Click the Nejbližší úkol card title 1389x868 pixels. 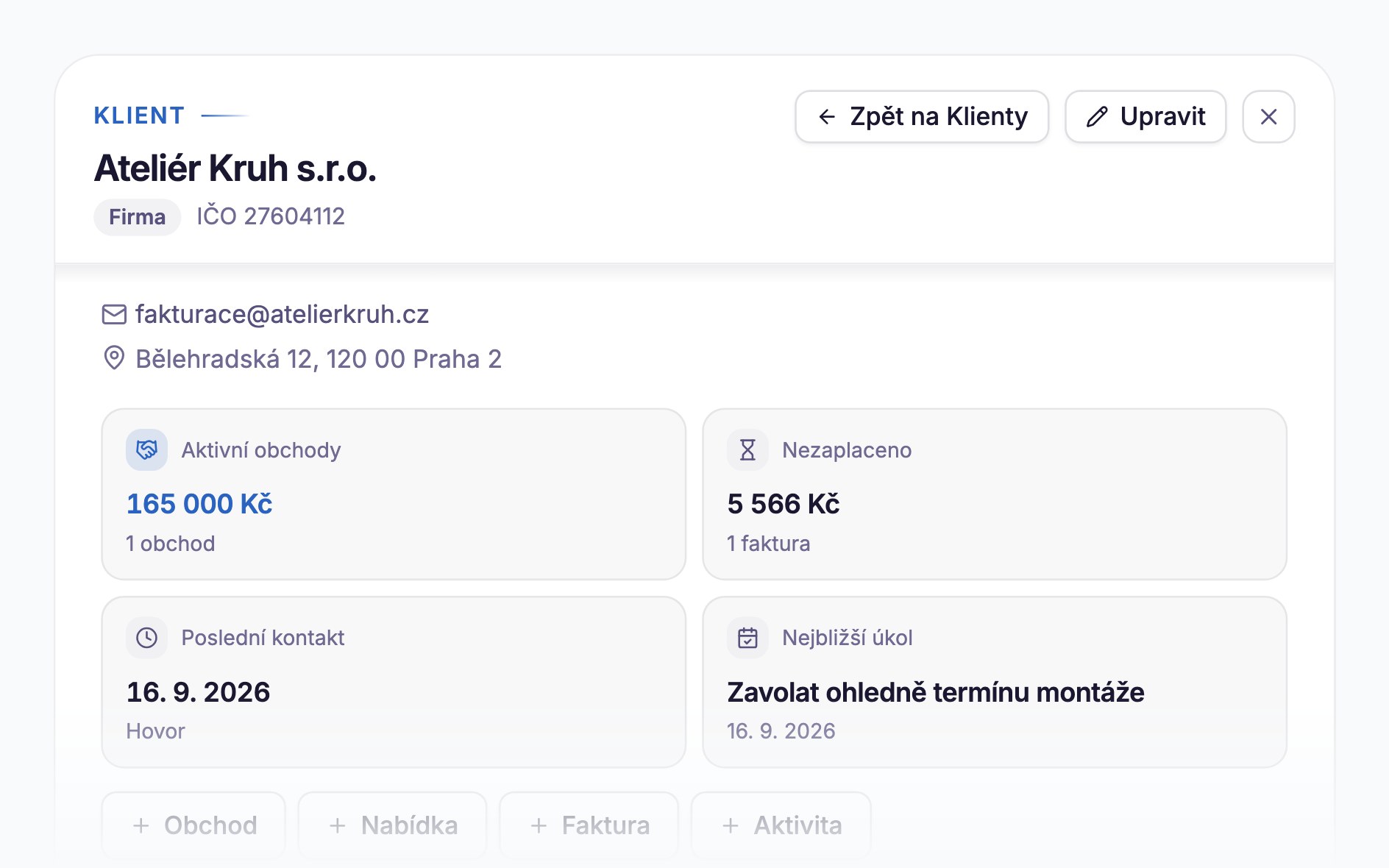(x=848, y=638)
